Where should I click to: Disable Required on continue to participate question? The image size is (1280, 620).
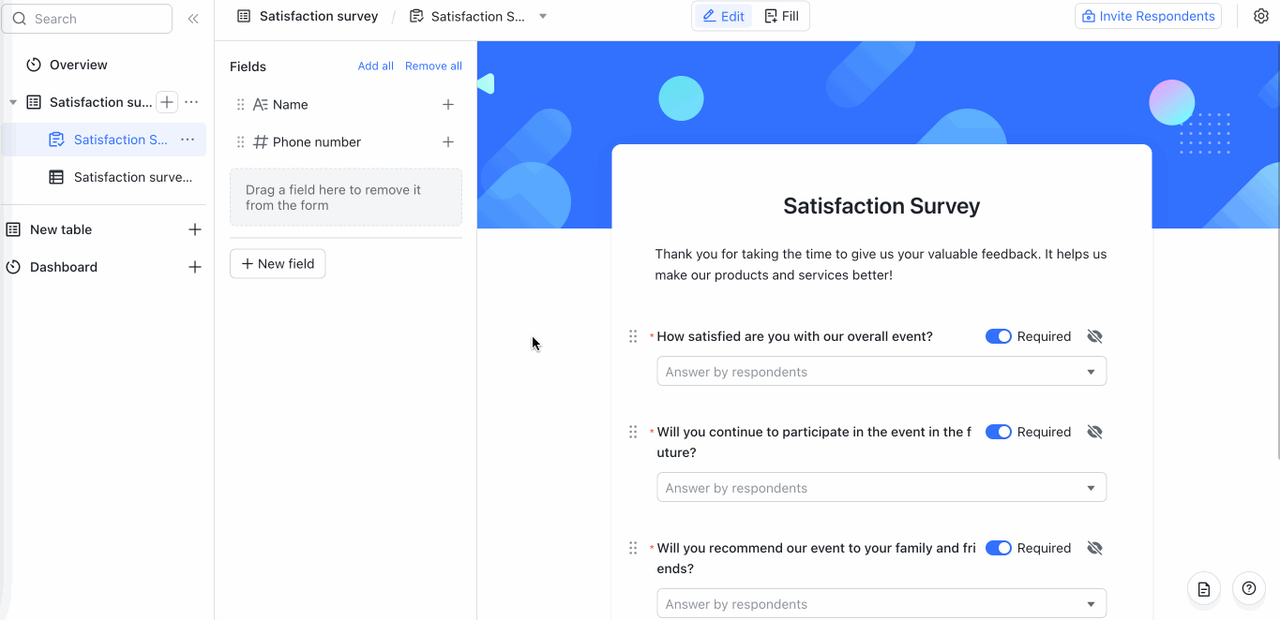998,432
